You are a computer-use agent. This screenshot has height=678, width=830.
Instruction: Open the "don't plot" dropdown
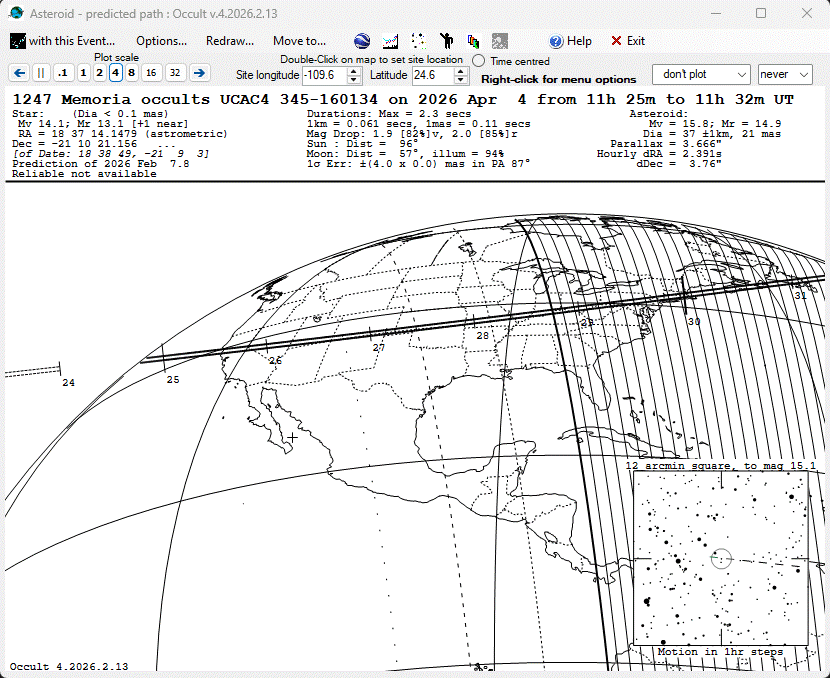point(701,74)
